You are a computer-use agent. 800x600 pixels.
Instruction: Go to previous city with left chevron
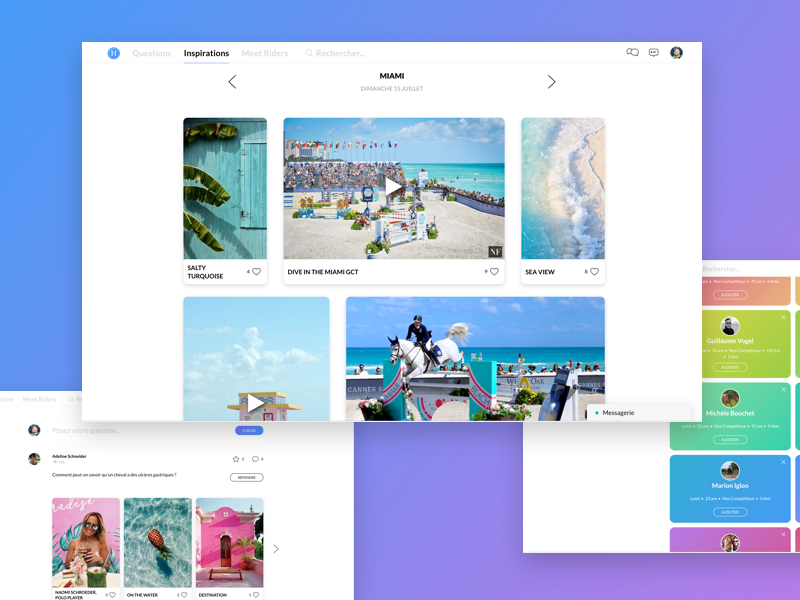(232, 82)
